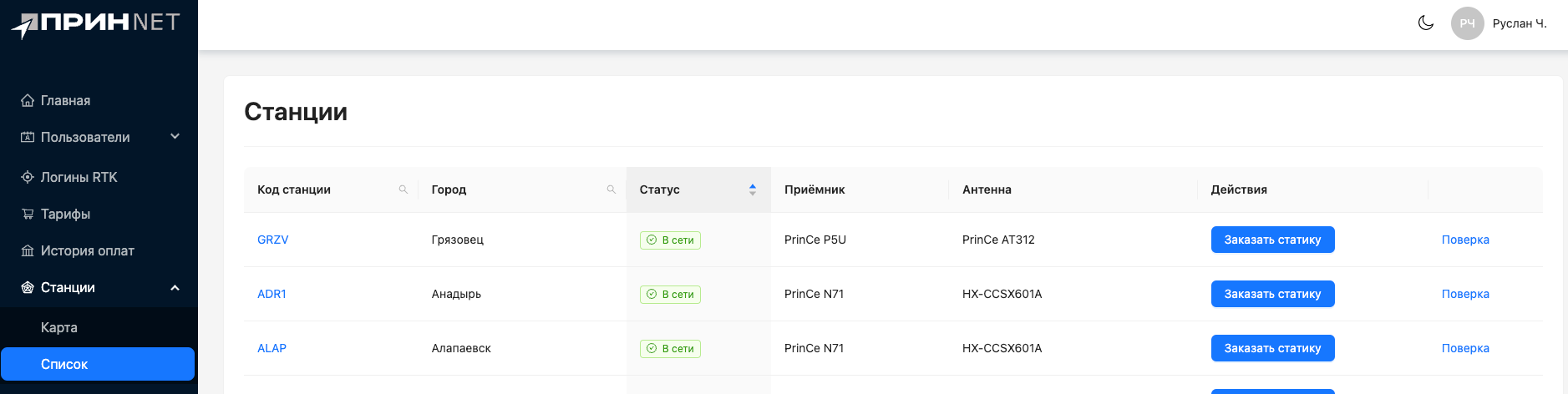This screenshot has height=394, width=1568.
Task: Click Заказать статику for GRZV
Action: pyautogui.click(x=1273, y=240)
